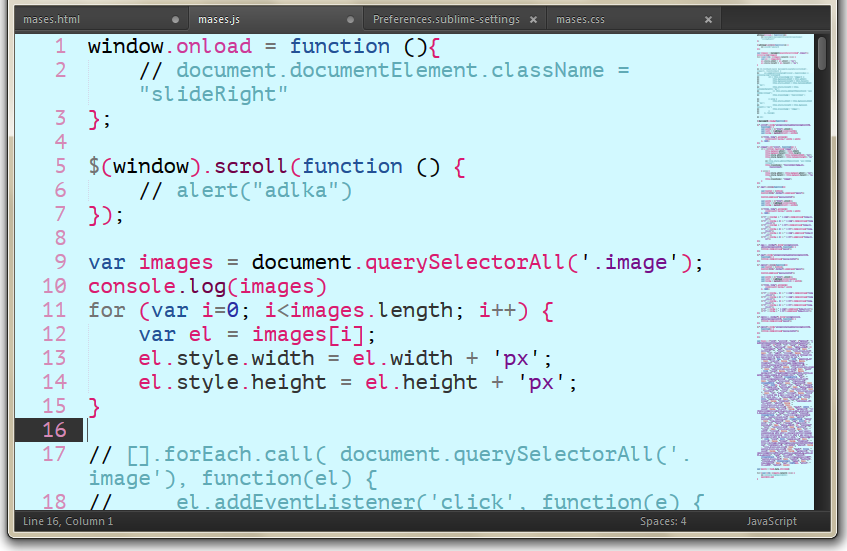The height and width of the screenshot is (551, 847).
Task: Click the vertical scrollbar thumb
Action: pos(822,53)
